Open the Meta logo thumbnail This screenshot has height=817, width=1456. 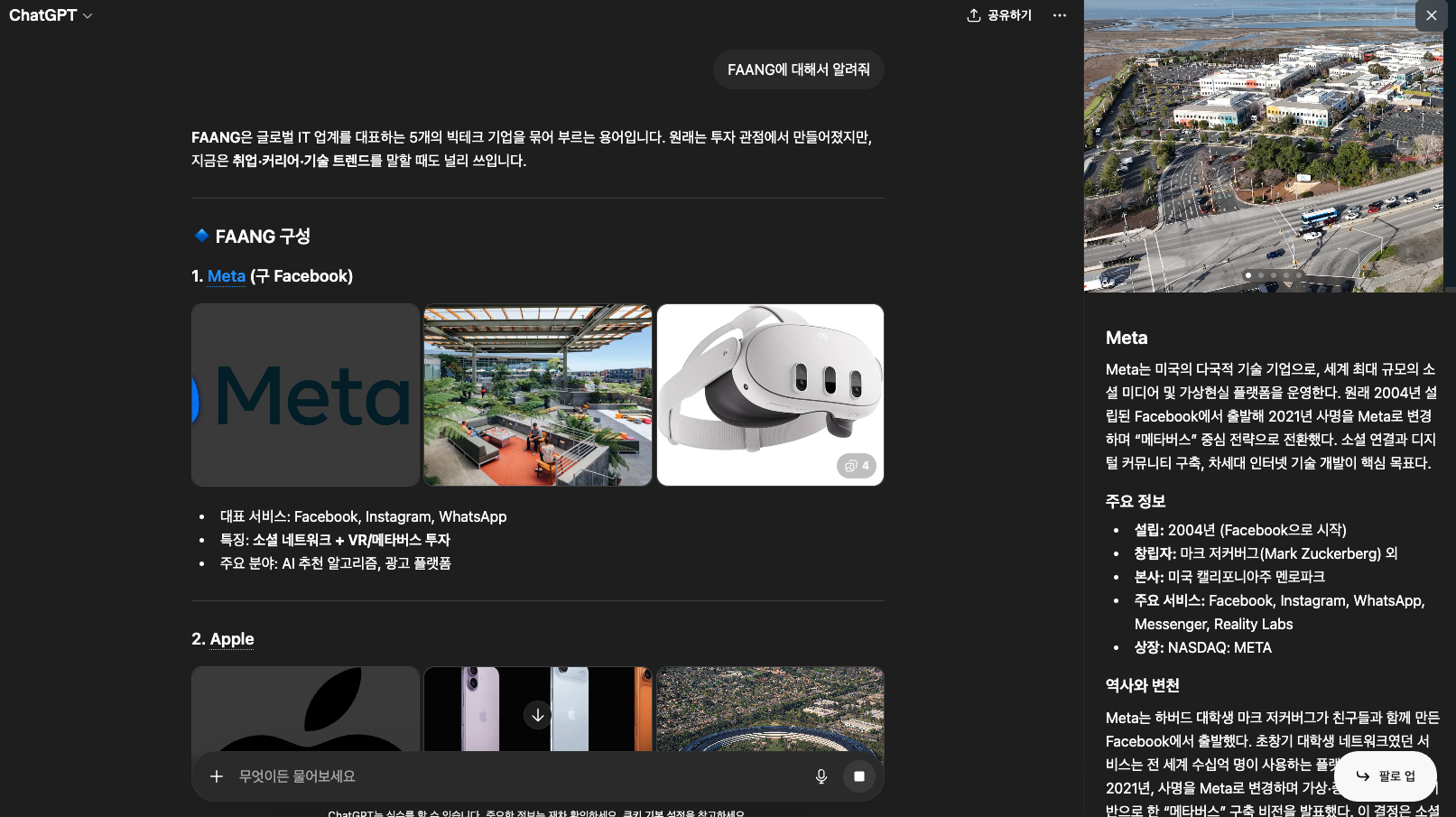coord(305,395)
